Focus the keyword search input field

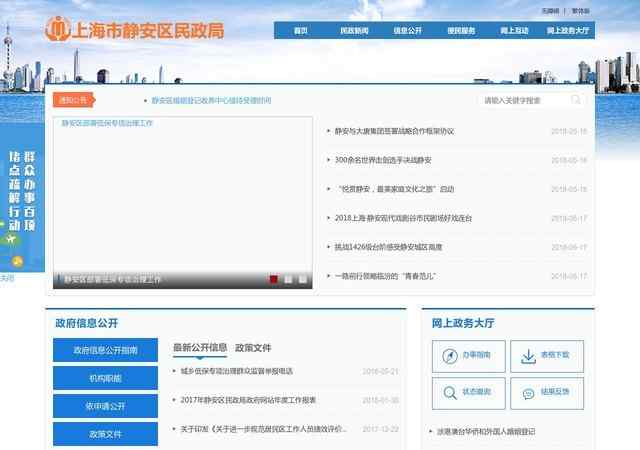click(522, 100)
